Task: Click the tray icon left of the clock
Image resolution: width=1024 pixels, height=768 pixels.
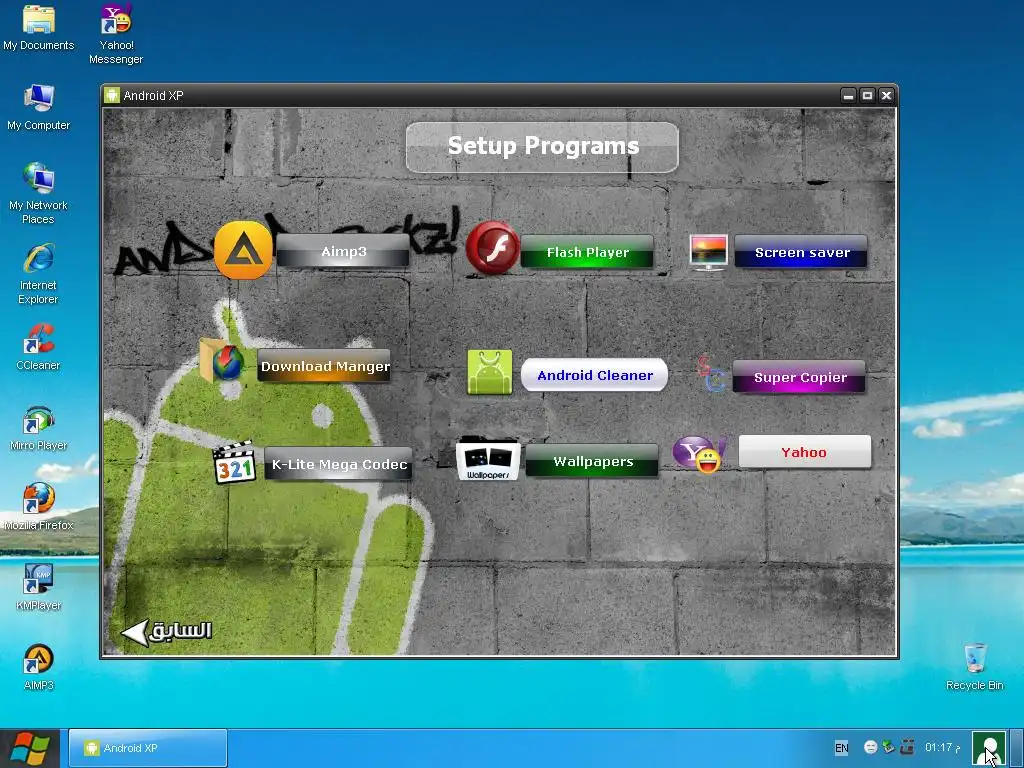Action: point(907,746)
